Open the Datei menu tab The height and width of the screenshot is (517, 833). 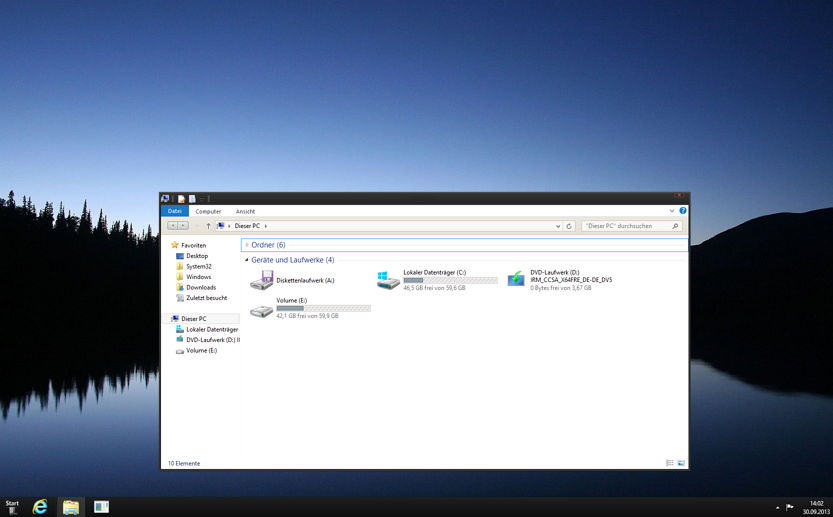174,211
